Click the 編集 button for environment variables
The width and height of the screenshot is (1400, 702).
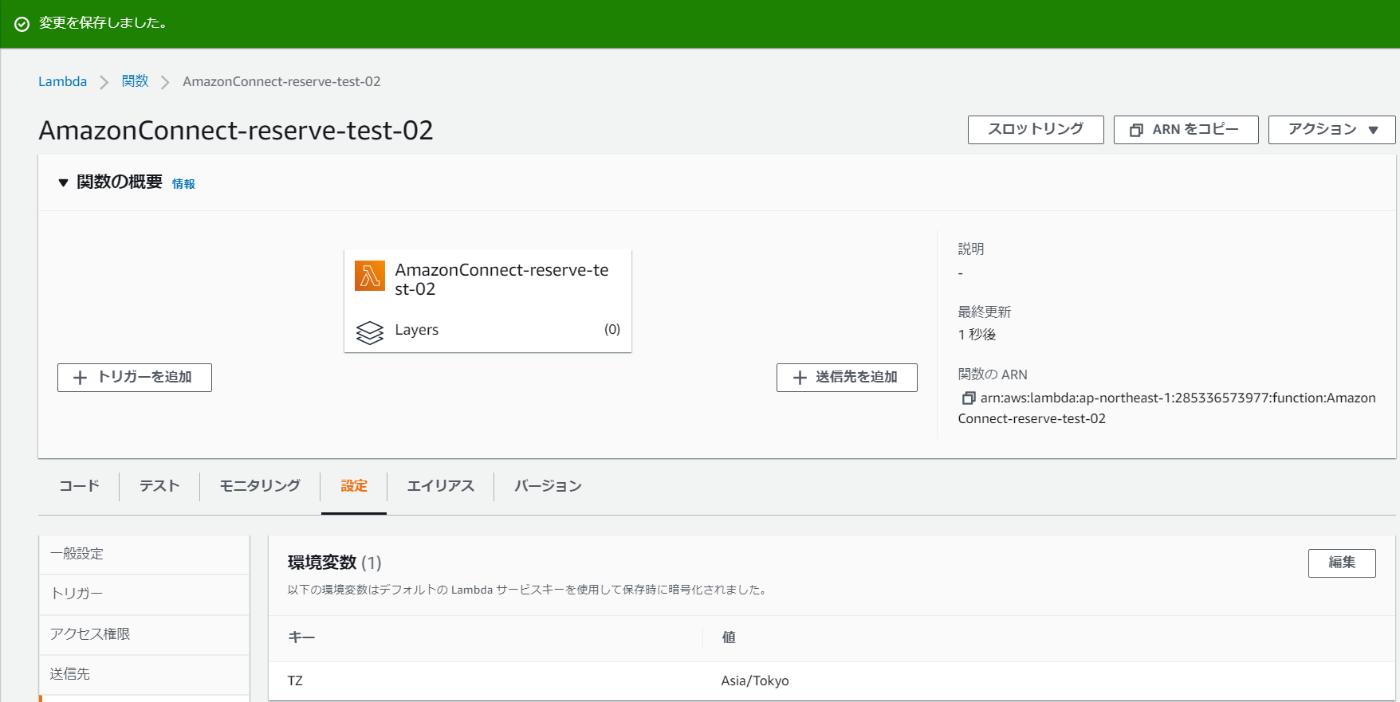(1342, 563)
